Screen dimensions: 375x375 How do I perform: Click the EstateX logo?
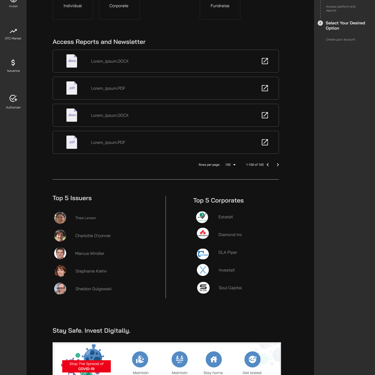pos(202,217)
